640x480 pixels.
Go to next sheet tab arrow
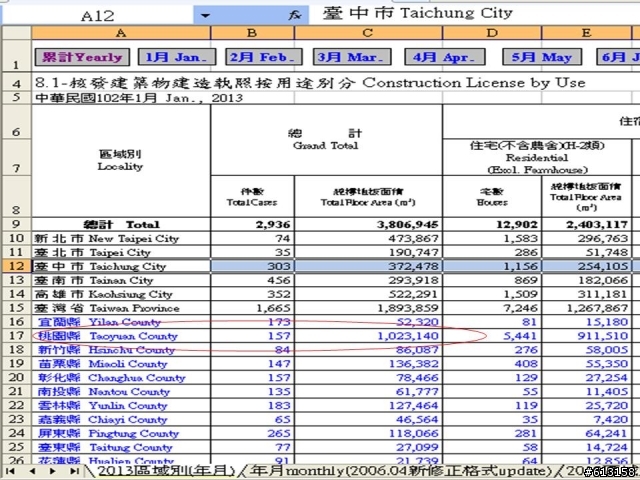52,471
